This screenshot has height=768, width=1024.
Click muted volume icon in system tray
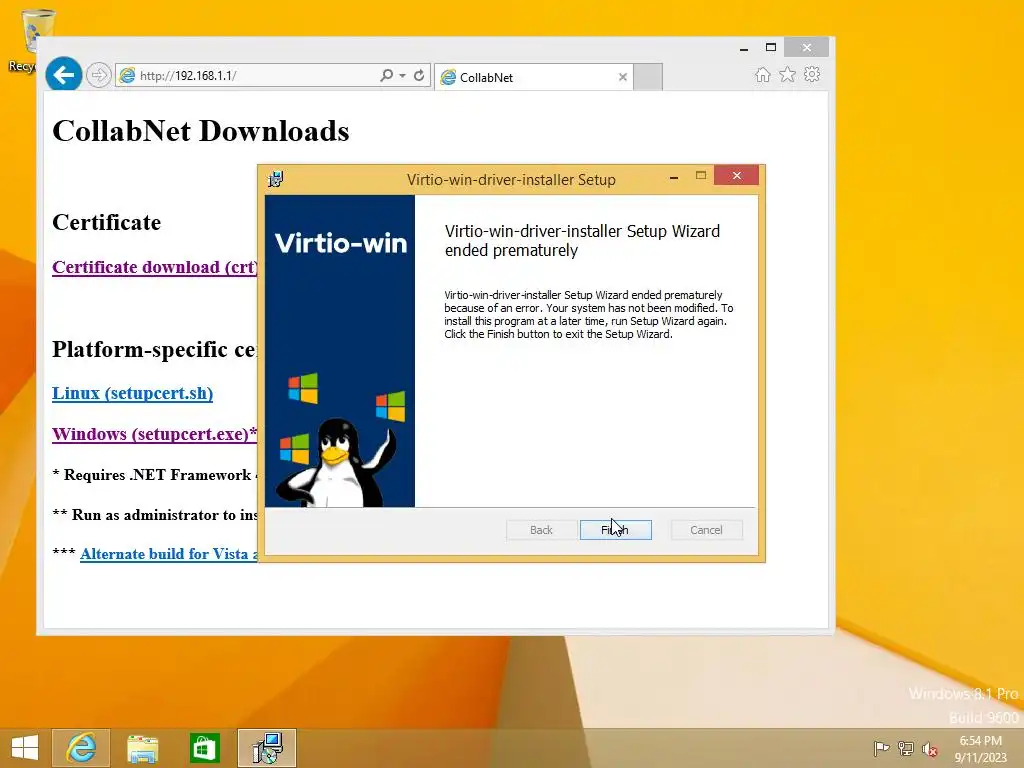[x=929, y=749]
